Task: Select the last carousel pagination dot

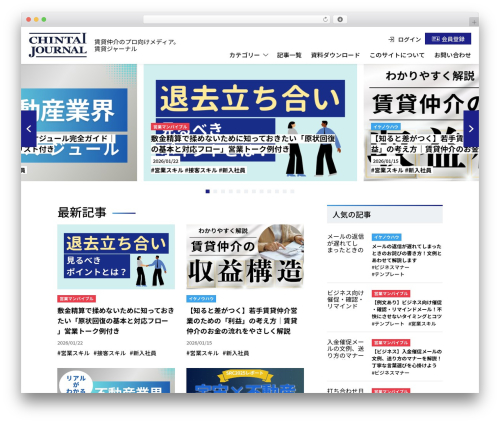Action: pyautogui.click(x=292, y=191)
